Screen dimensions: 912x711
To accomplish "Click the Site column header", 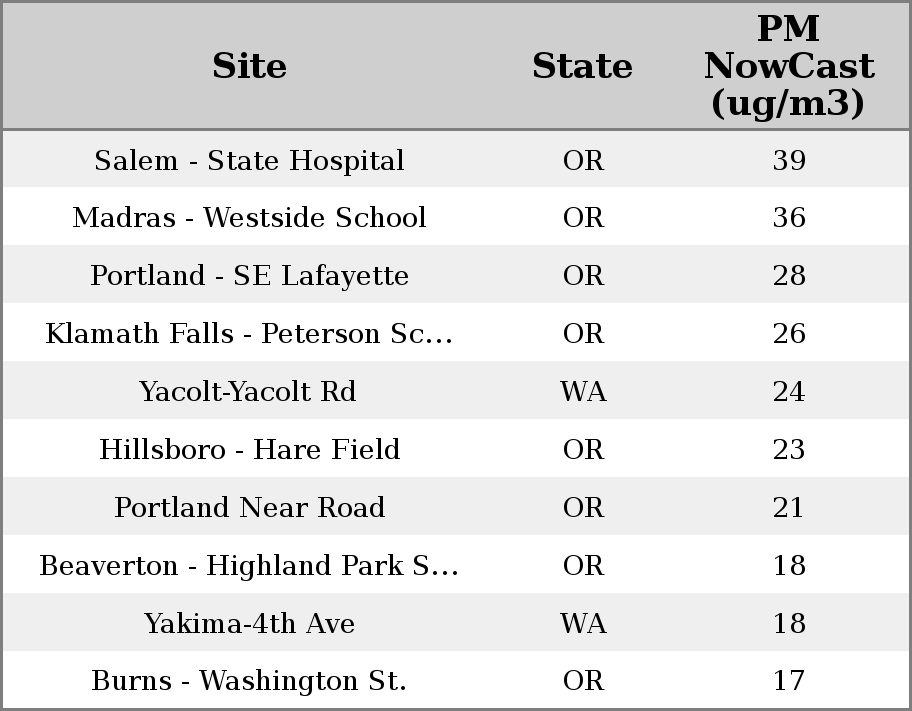I will [249, 66].
